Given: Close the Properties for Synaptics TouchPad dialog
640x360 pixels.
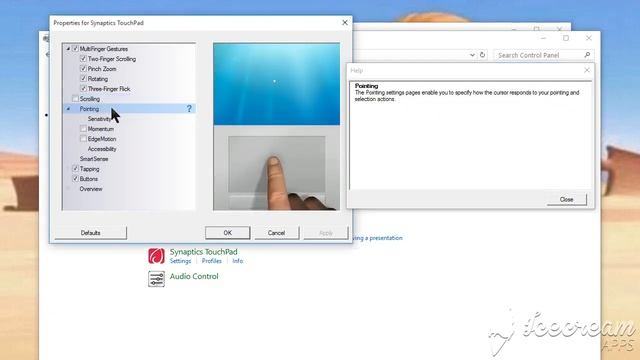Looking at the screenshot, I should (344, 23).
